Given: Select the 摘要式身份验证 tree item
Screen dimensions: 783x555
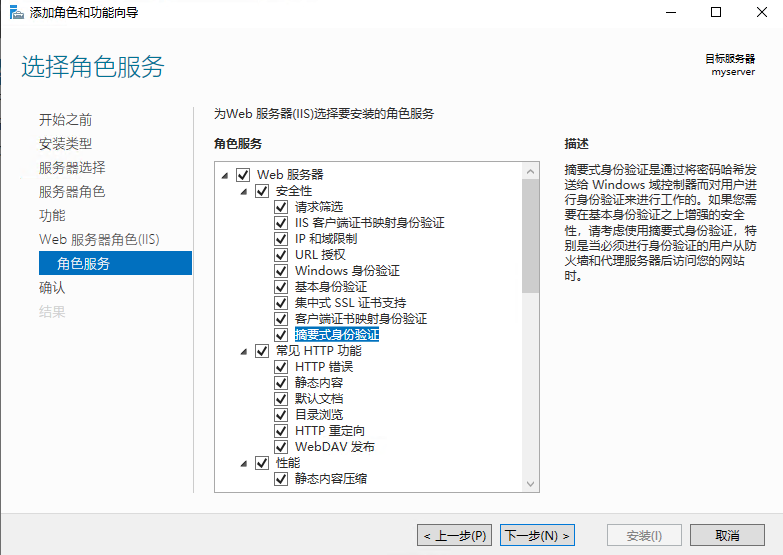Looking at the screenshot, I should [x=337, y=335].
